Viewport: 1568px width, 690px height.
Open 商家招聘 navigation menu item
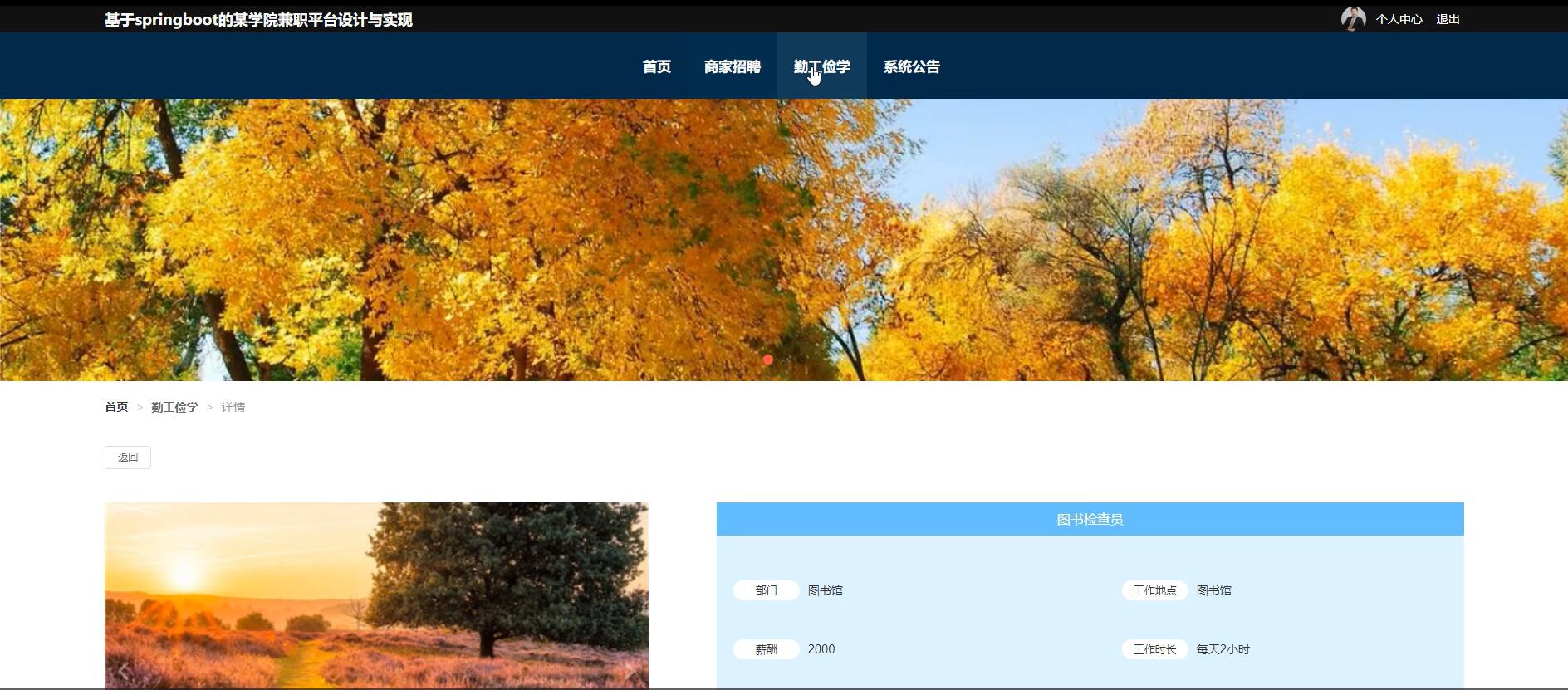point(732,66)
